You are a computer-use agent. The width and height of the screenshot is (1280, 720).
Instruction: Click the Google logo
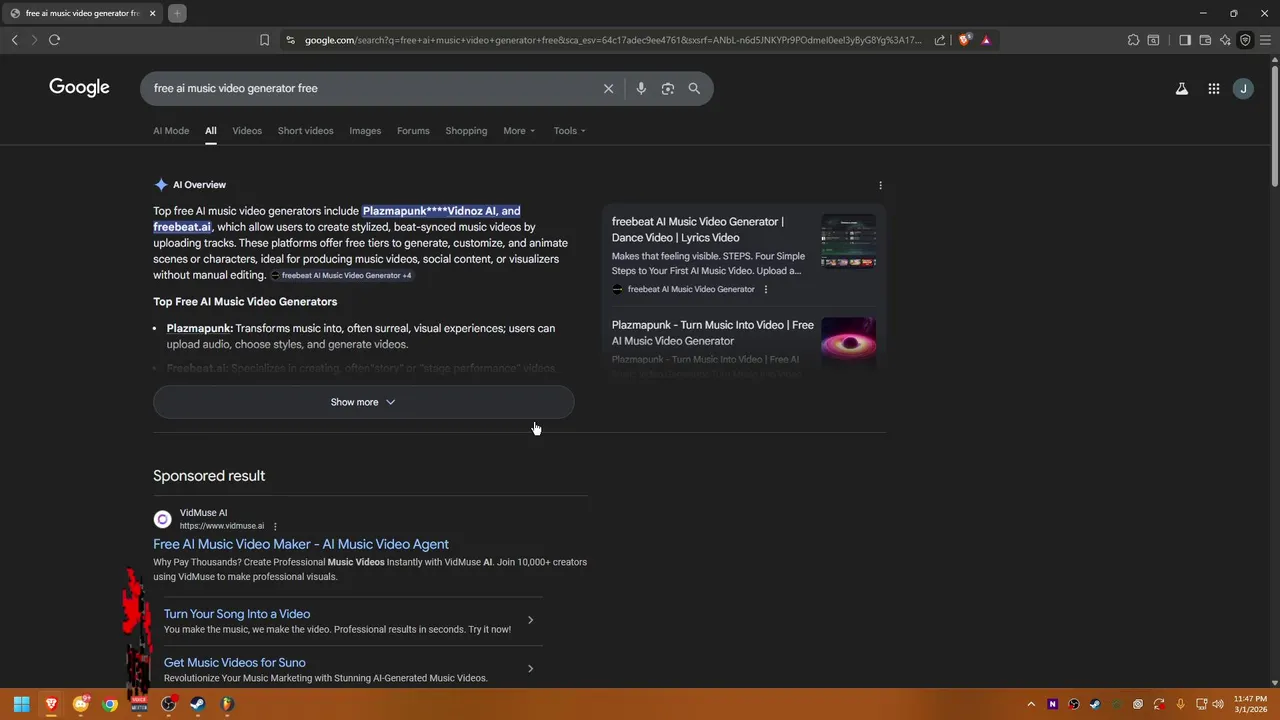click(79, 88)
